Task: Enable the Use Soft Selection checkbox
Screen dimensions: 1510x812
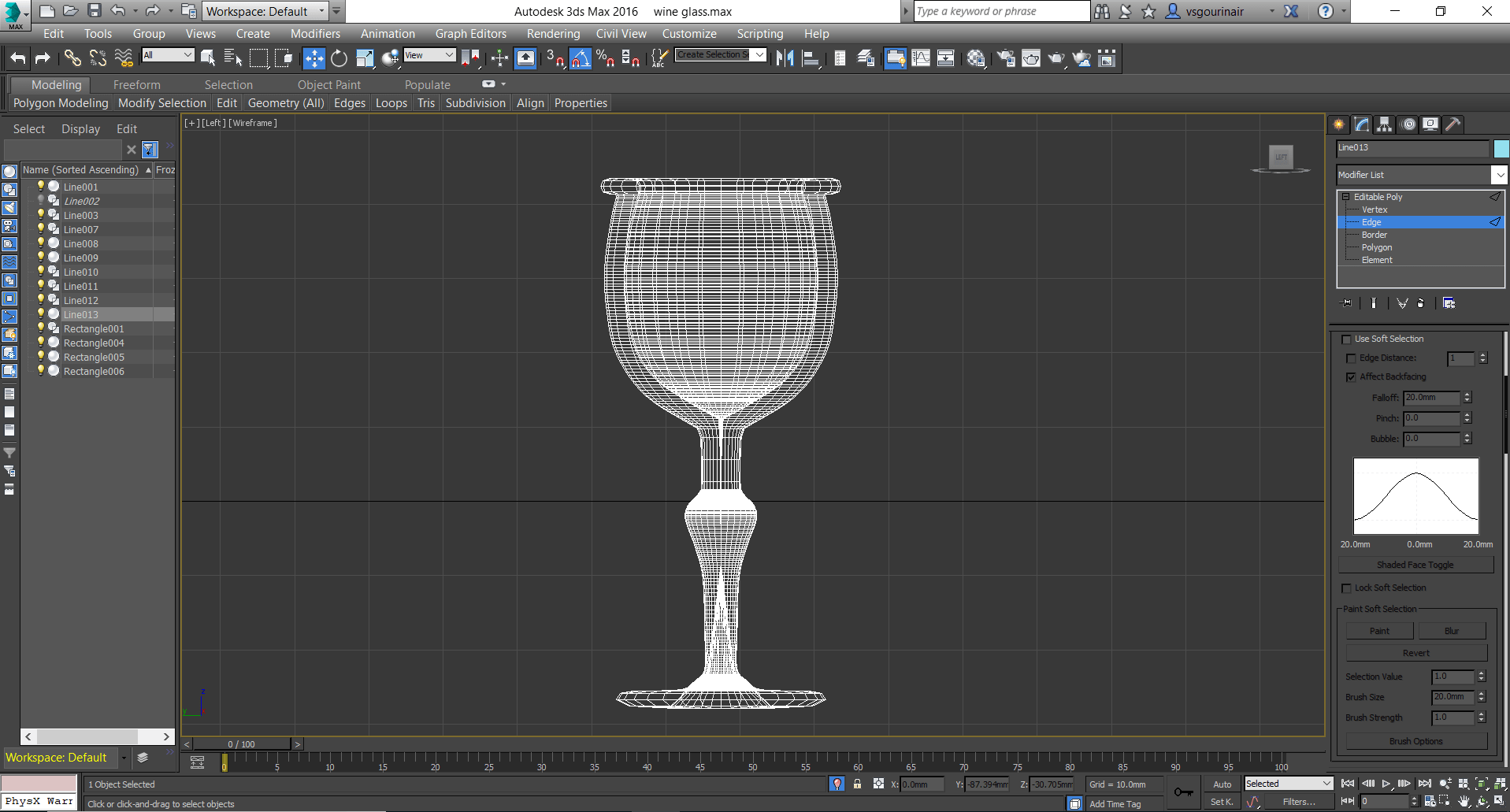Action: click(x=1346, y=339)
